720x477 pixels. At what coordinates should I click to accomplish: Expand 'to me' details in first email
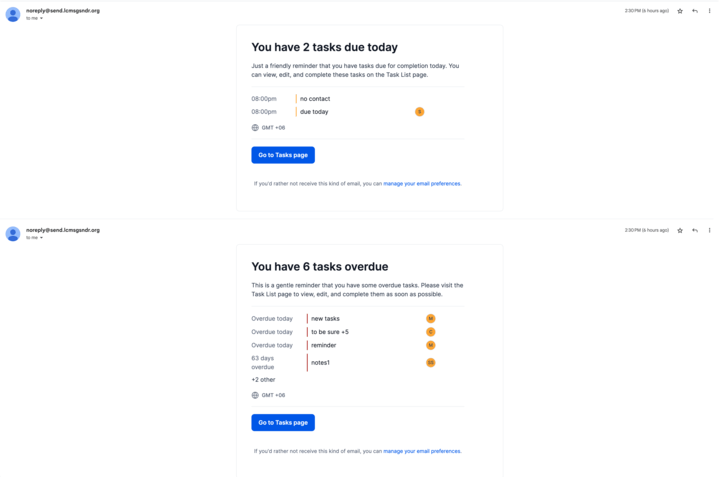click(34, 18)
